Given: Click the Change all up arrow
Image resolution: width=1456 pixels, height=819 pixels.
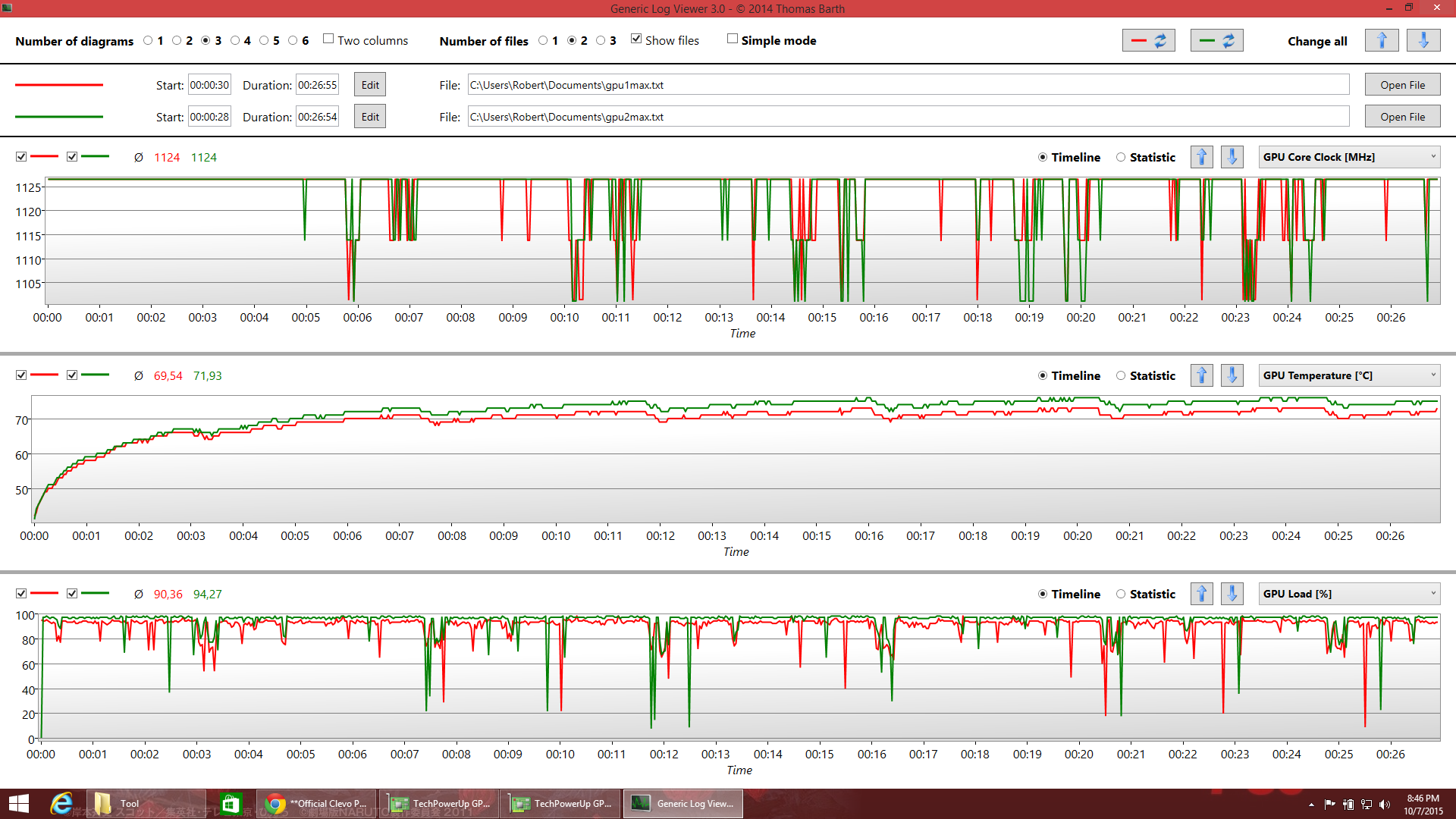Looking at the screenshot, I should 1382,41.
